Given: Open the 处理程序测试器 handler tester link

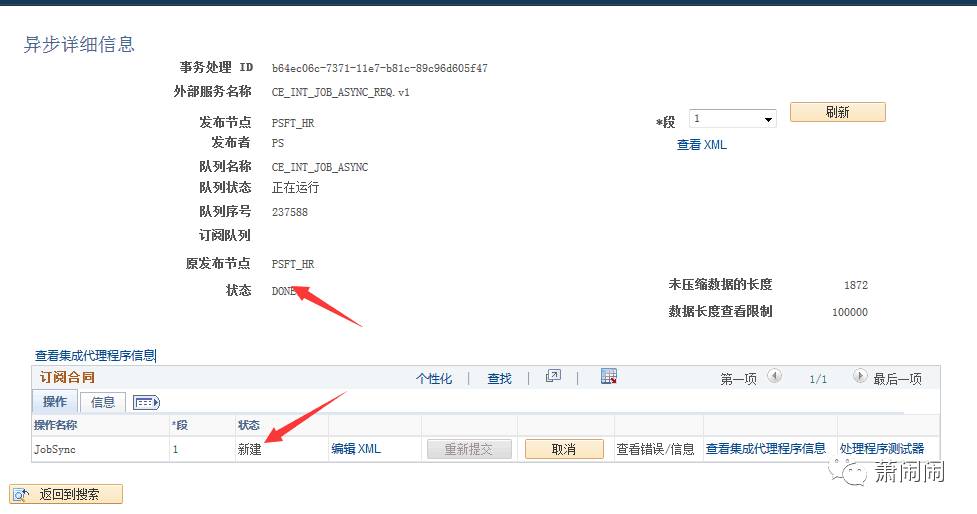Looking at the screenshot, I should 882,449.
